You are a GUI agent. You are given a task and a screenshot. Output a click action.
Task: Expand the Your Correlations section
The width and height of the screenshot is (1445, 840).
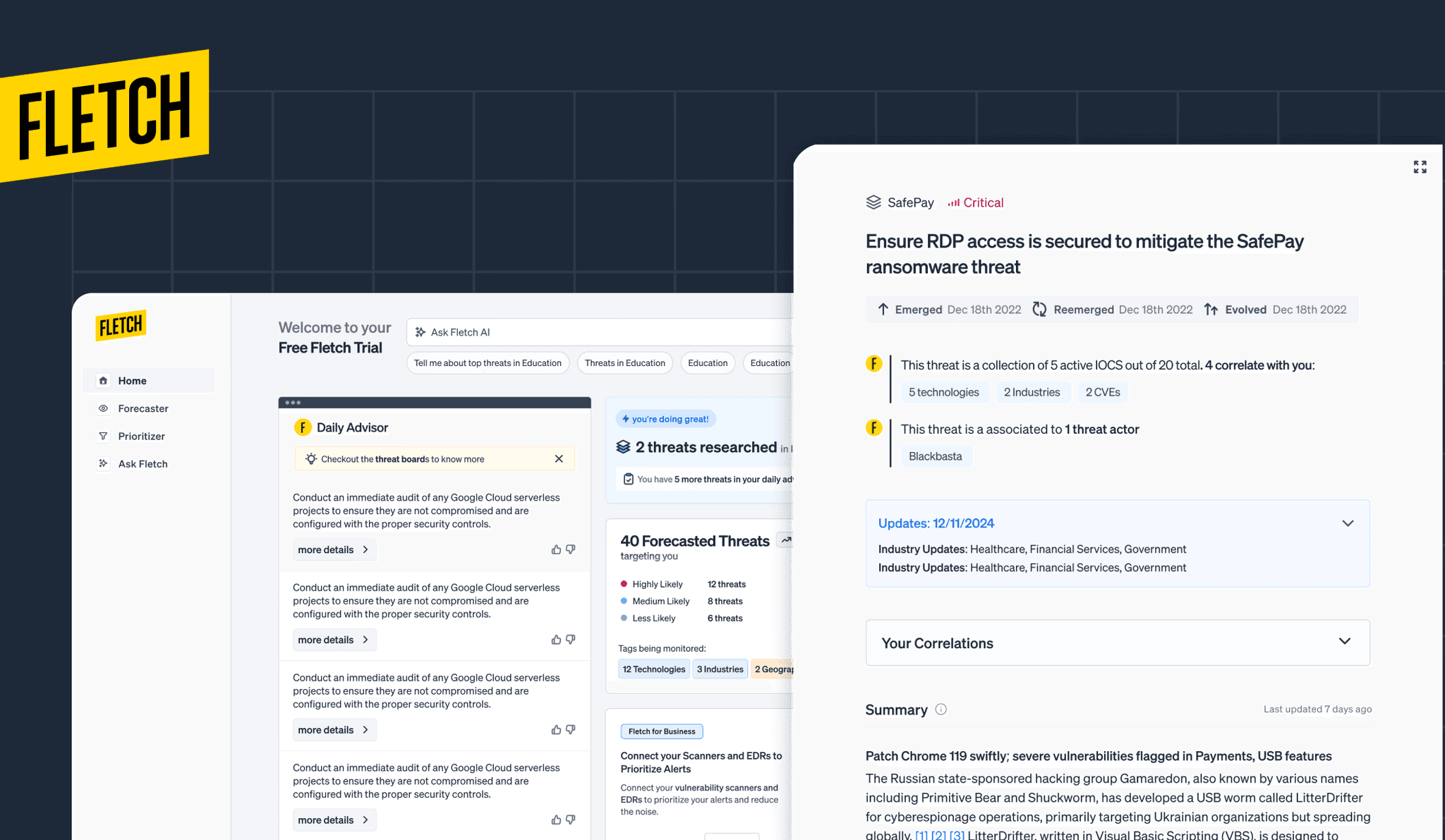1345,641
